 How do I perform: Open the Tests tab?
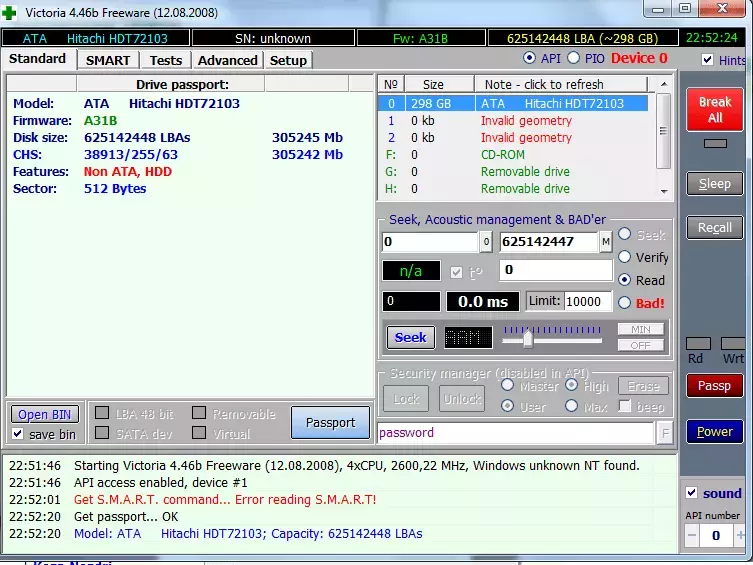pyautogui.click(x=166, y=60)
